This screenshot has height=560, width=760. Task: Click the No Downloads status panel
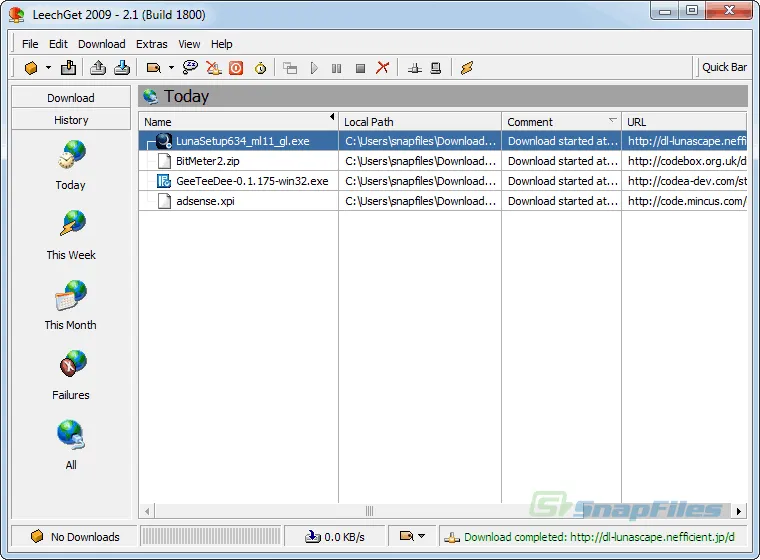pos(74,537)
